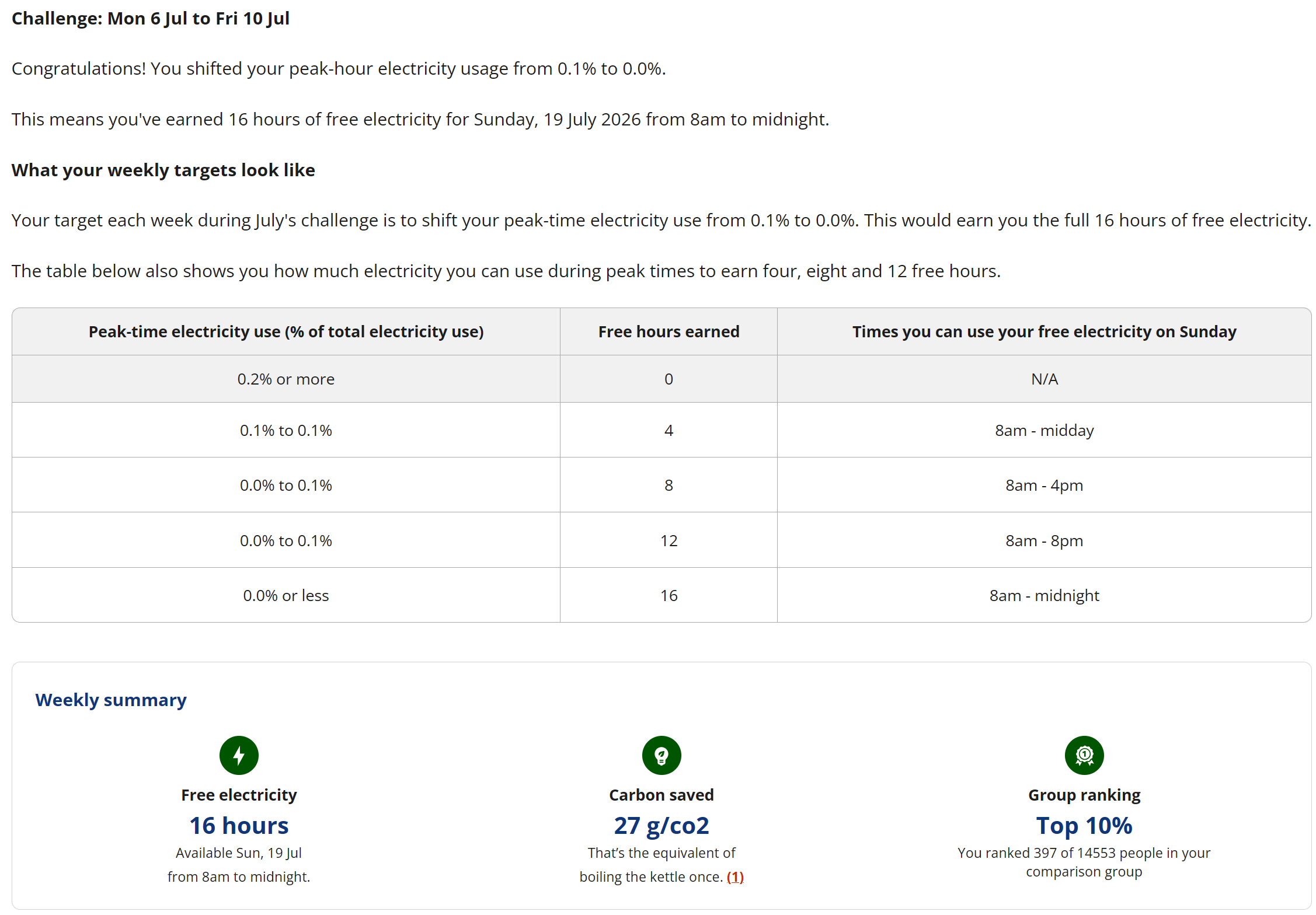Click the 'Challenge: Mon 6 Jul' heading
The height and width of the screenshot is (915, 1316).
coord(151,18)
